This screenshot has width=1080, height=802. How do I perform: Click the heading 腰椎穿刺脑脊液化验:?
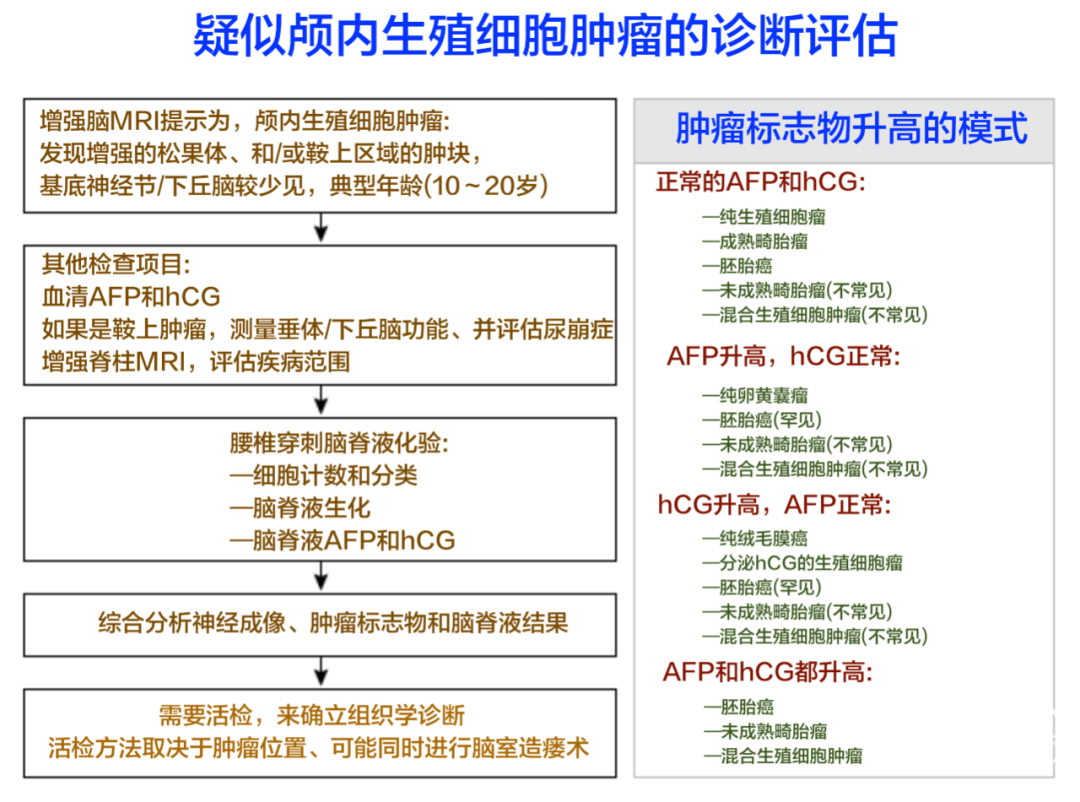339,443
